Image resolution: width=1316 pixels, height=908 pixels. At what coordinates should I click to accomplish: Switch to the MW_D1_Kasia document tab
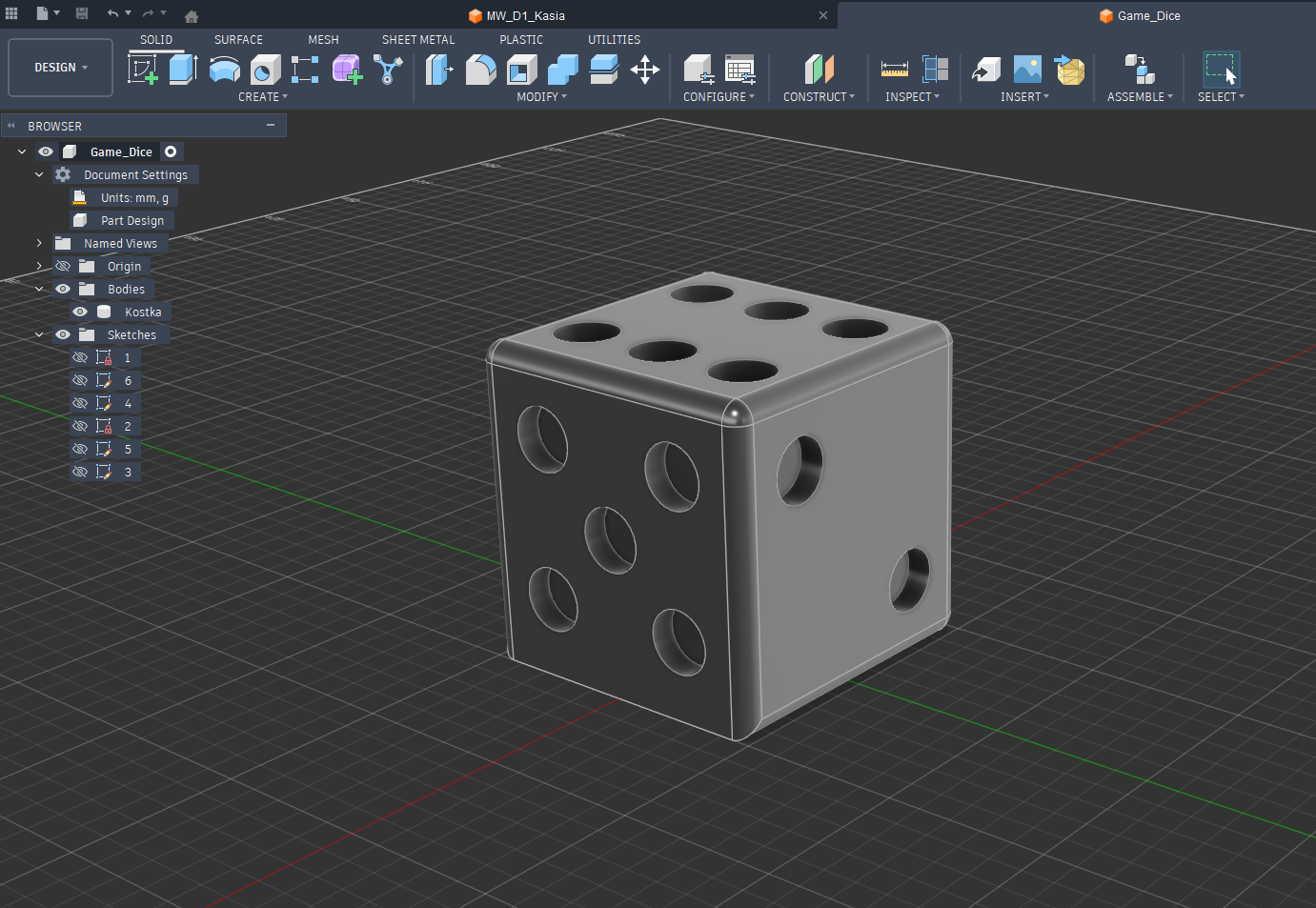(525, 15)
